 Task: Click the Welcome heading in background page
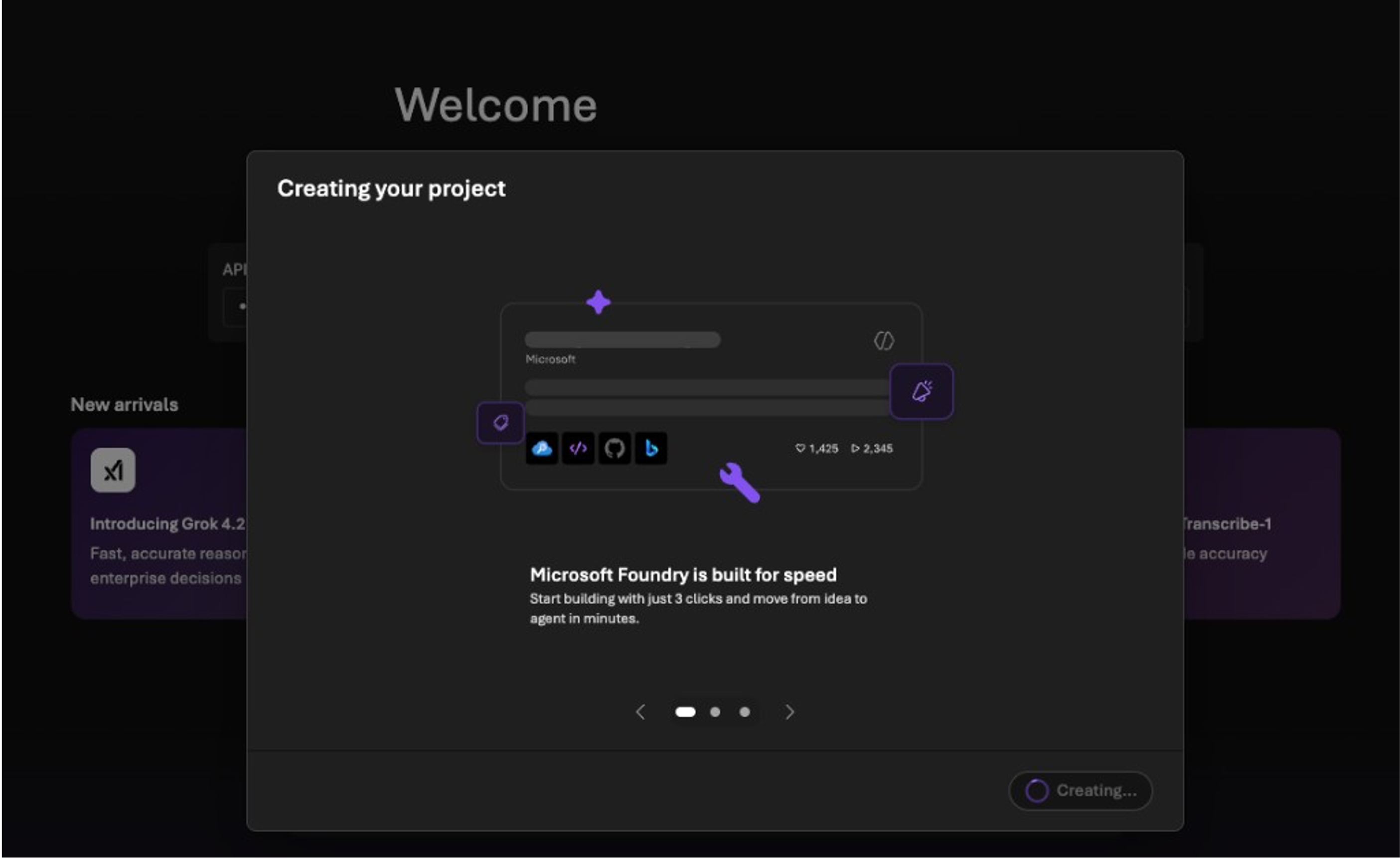496,105
